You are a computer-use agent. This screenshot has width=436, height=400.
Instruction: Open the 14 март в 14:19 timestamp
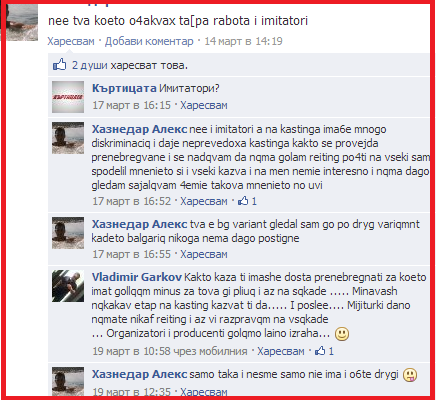click(243, 41)
